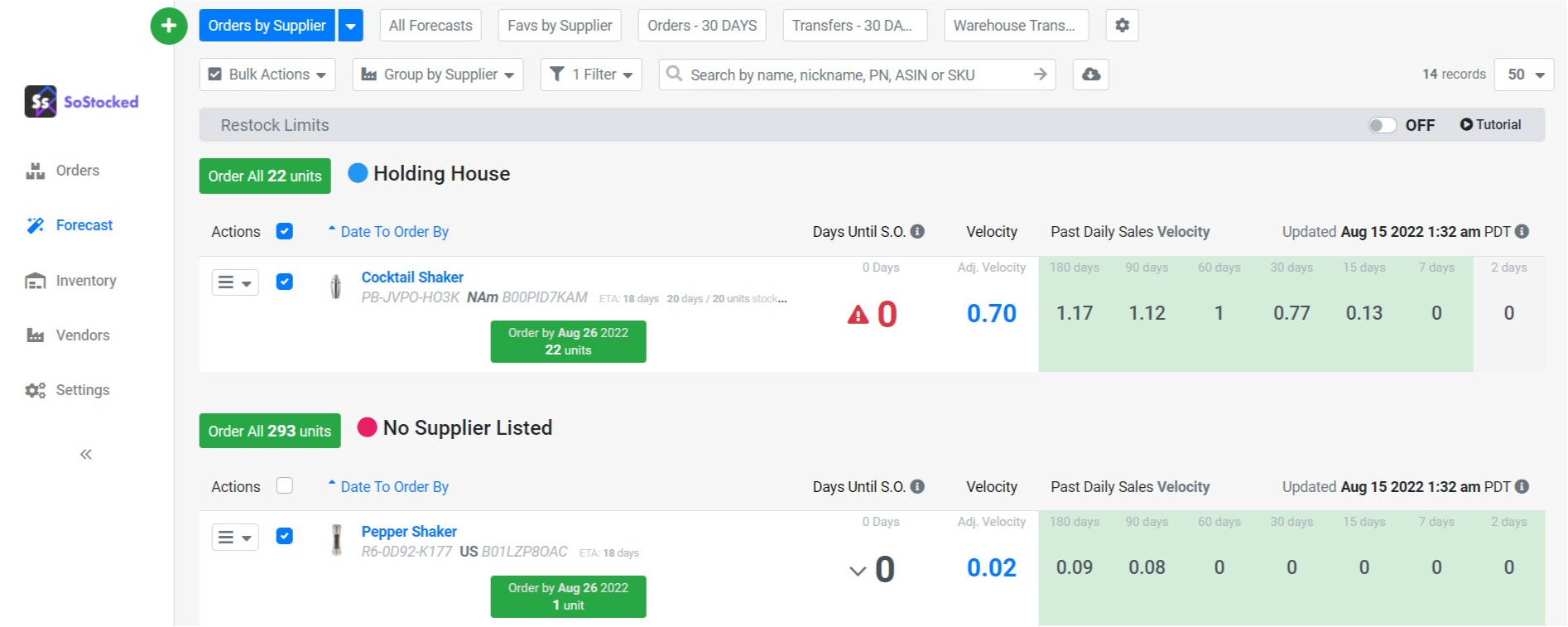Open Vendors in the sidebar
This screenshot has height=627, width=1568.
[68, 335]
